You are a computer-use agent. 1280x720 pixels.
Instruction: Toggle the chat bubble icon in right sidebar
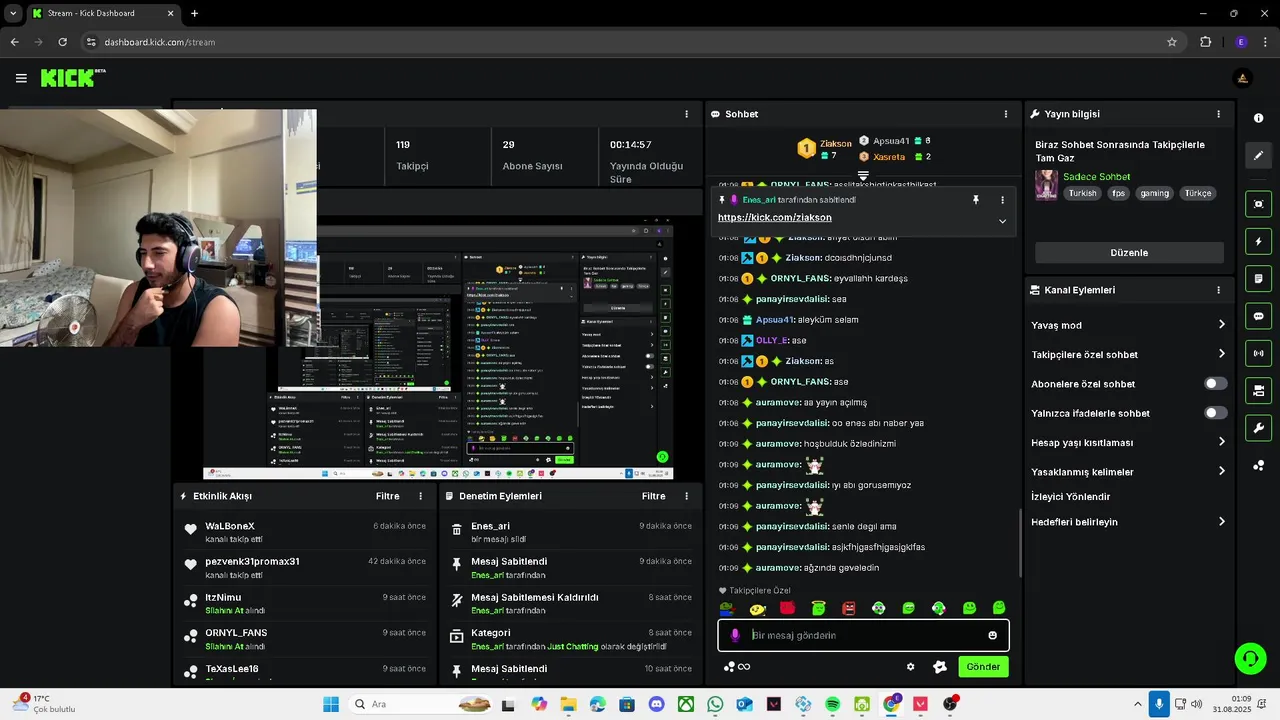click(1258, 316)
